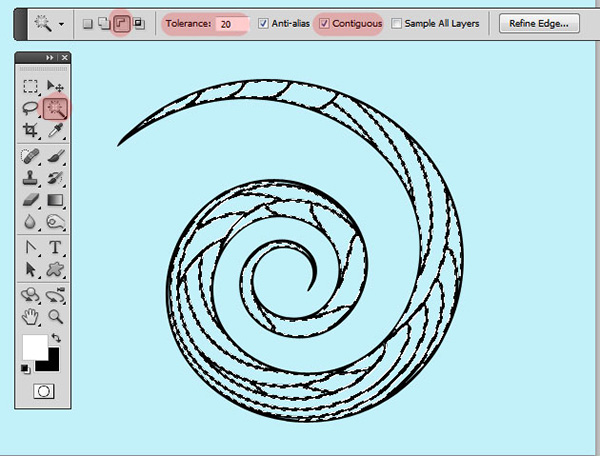Viewport: 600px width, 456px height.
Task: Select the Crop tool
Action: coord(30,130)
